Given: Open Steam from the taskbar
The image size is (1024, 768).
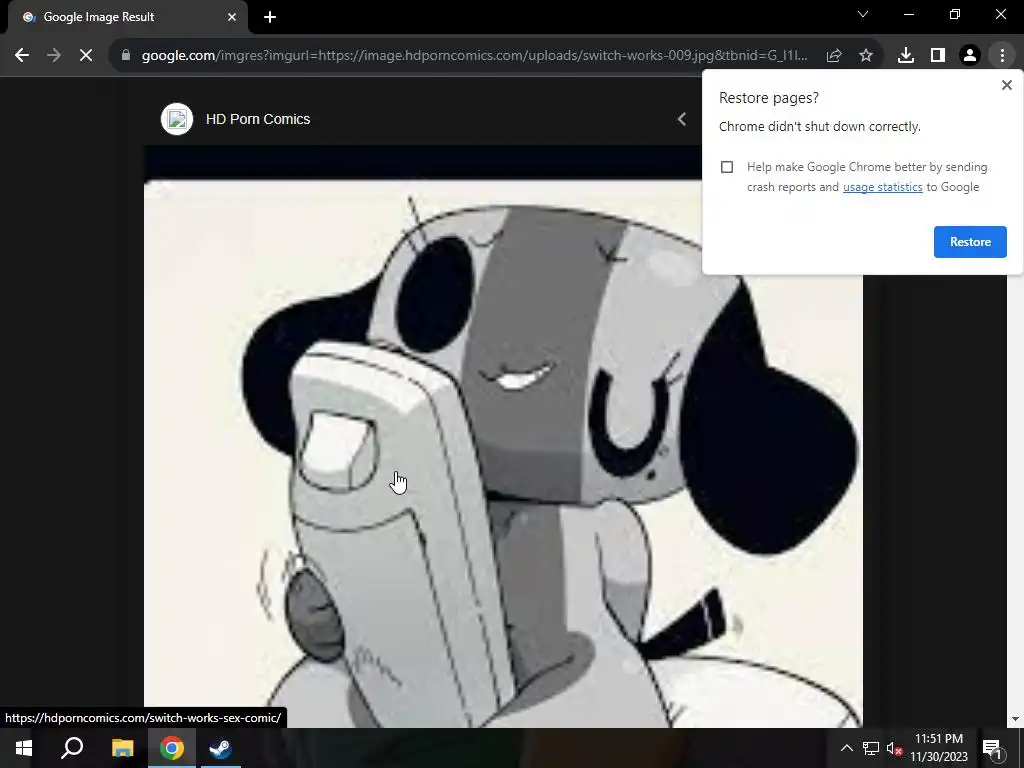Looking at the screenshot, I should [x=220, y=748].
